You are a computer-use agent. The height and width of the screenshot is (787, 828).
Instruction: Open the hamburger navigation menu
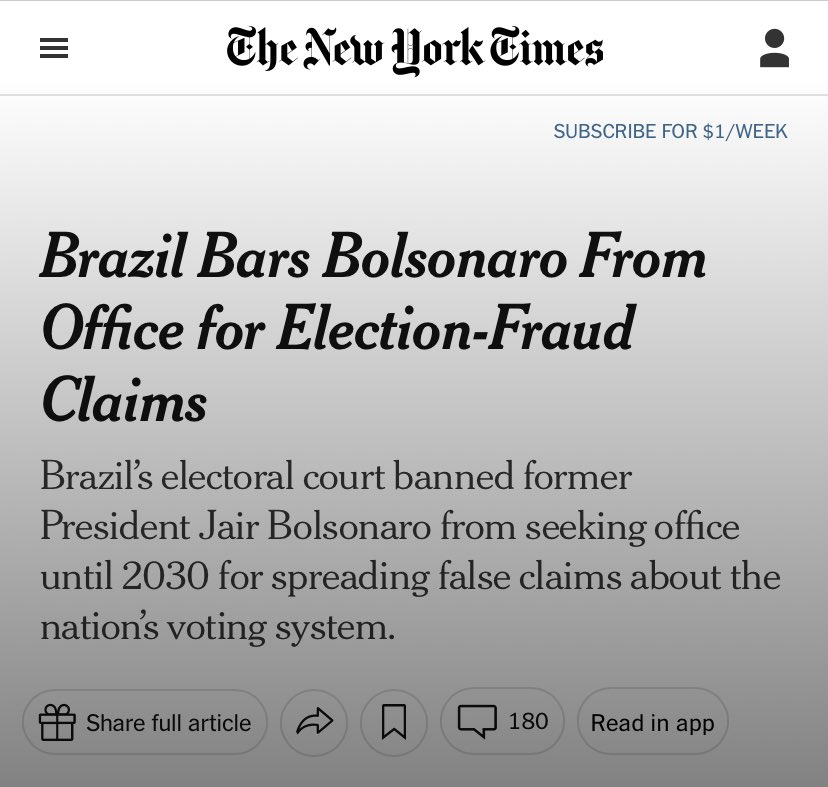click(x=54, y=49)
